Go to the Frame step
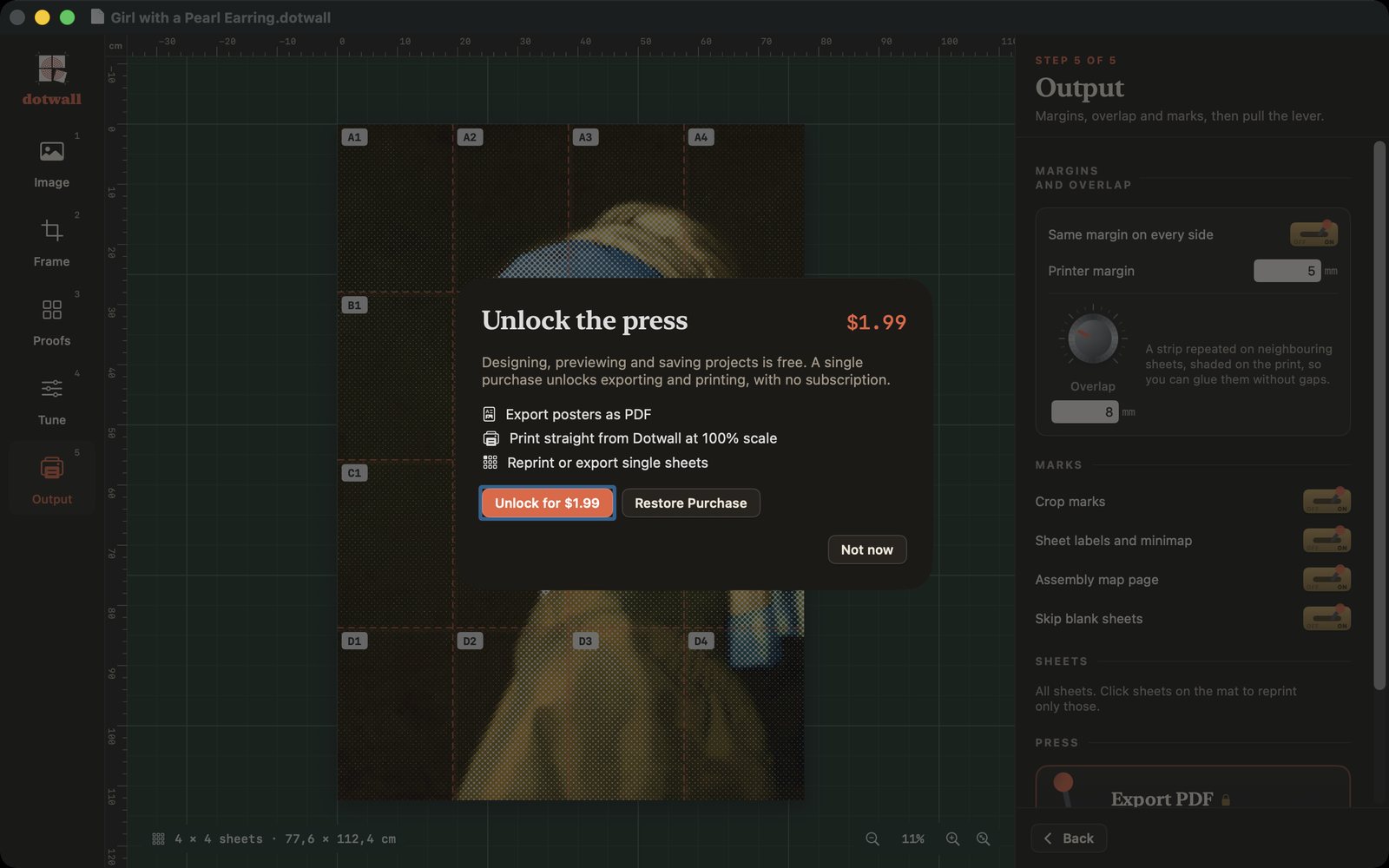The height and width of the screenshot is (868, 1389). pyautogui.click(x=52, y=243)
